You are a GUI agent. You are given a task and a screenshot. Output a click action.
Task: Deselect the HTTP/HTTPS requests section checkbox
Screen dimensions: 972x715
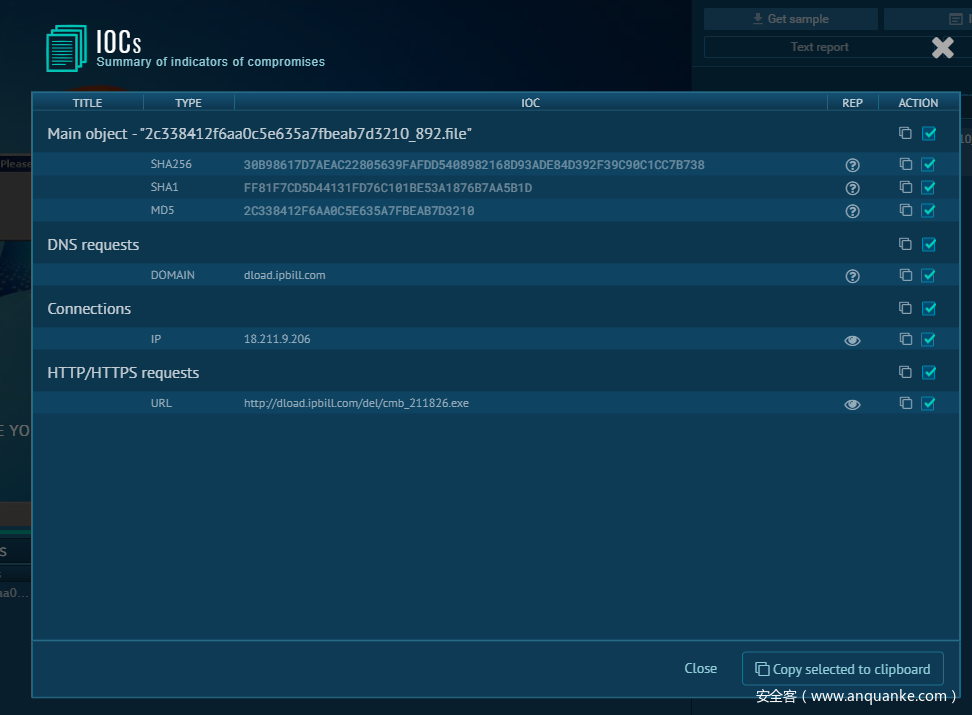click(929, 372)
